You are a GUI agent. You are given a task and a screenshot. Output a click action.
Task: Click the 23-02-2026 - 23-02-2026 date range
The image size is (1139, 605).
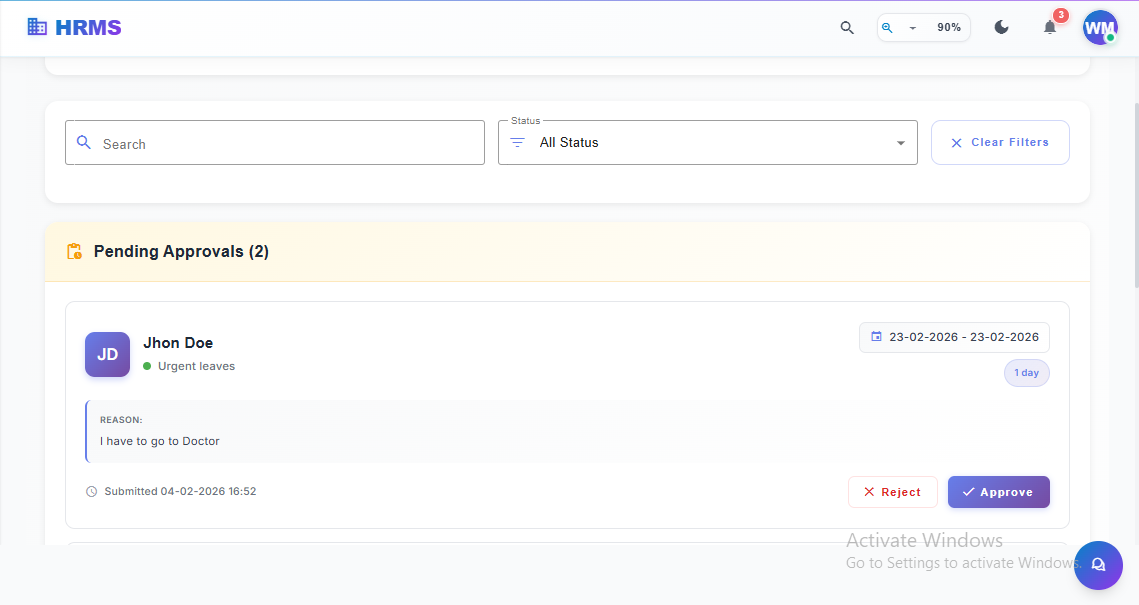click(x=964, y=337)
